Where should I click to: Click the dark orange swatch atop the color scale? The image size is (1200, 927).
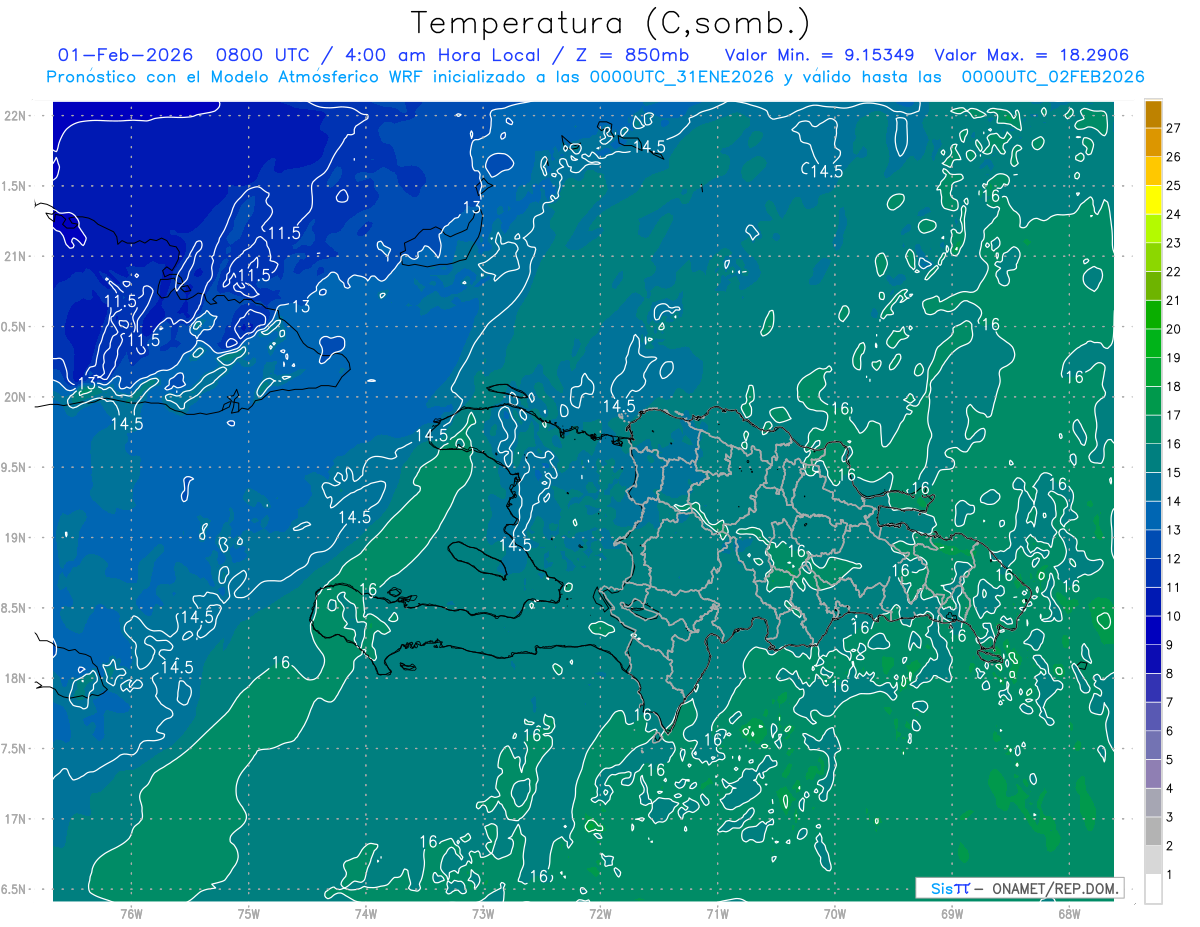coord(1153,115)
